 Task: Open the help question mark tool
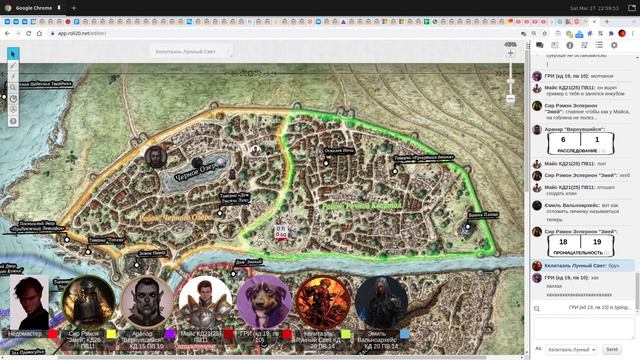point(13,121)
